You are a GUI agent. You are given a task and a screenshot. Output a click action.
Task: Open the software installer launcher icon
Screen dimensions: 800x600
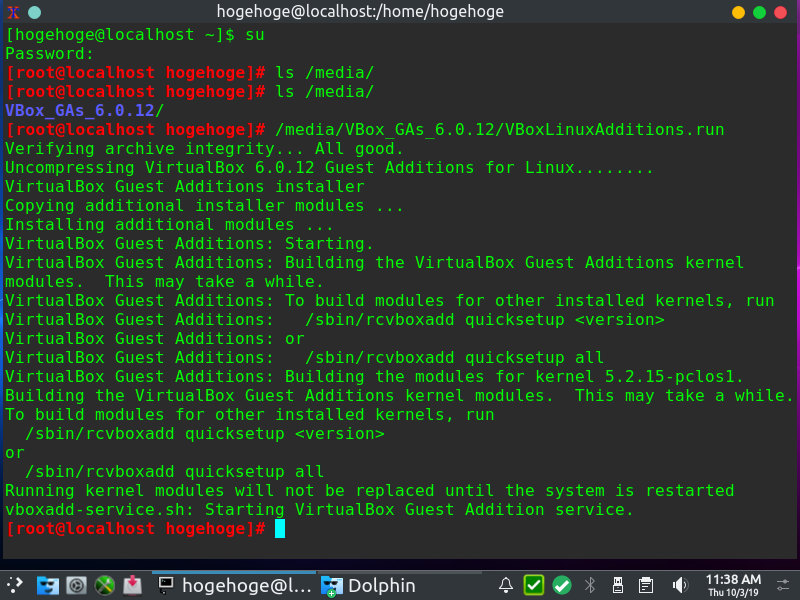(x=133, y=585)
